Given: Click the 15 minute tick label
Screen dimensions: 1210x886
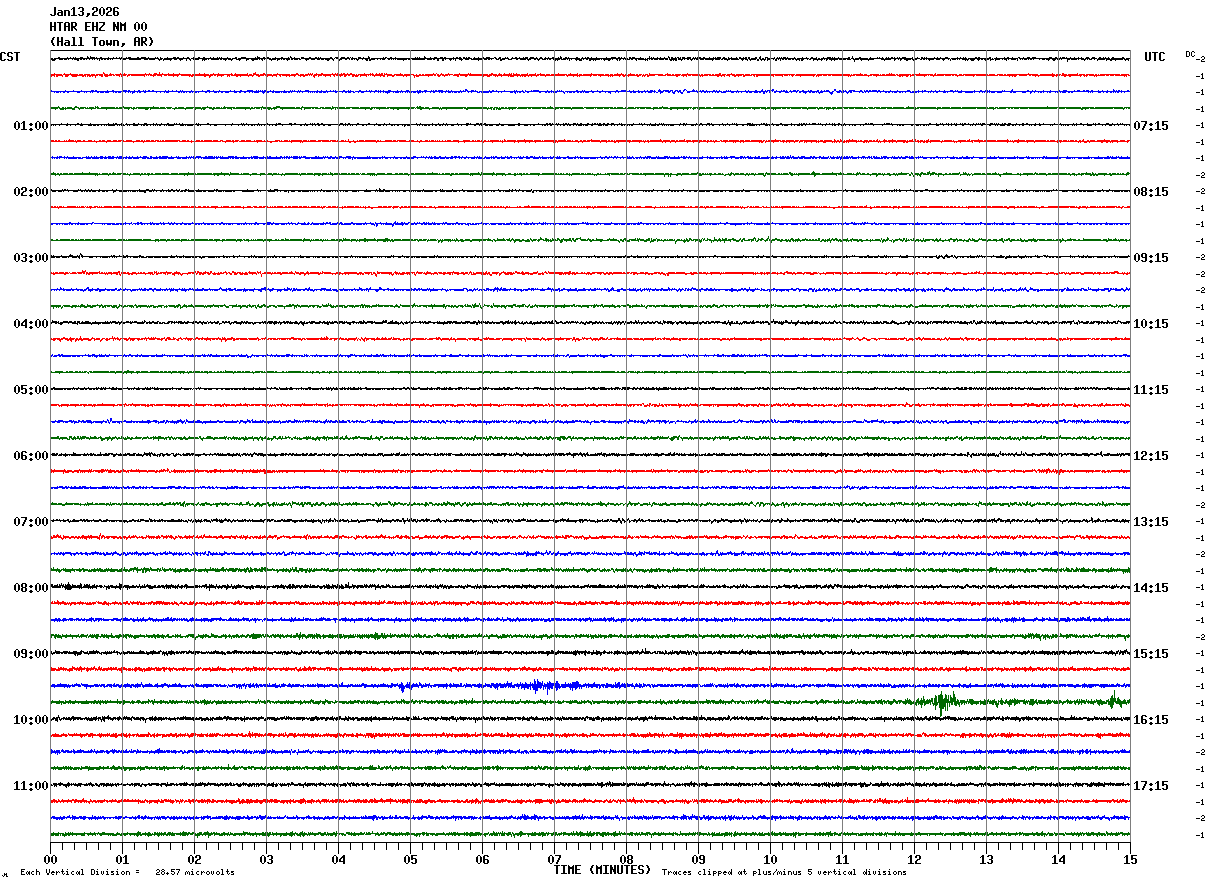Looking at the screenshot, I should click(1130, 859).
